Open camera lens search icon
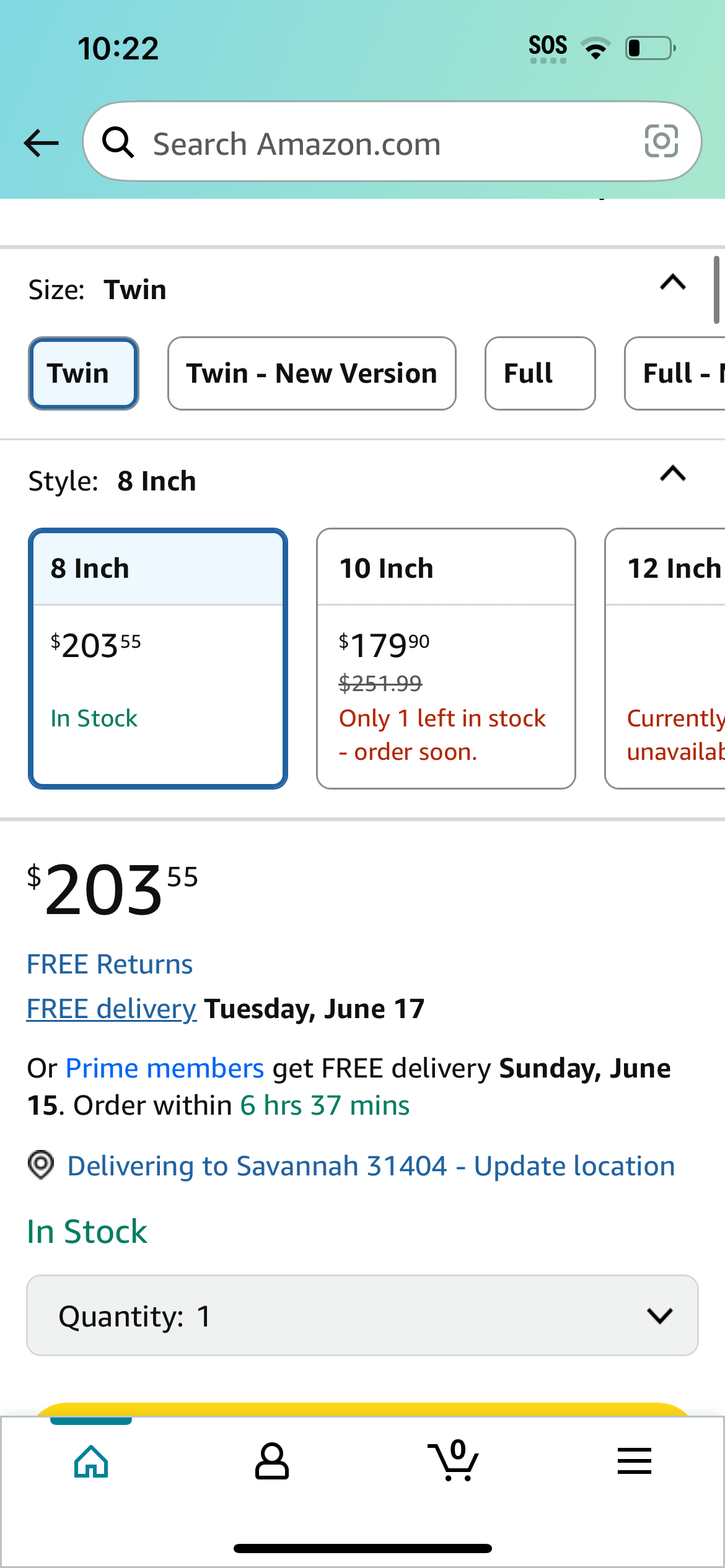725x1568 pixels. [661, 141]
